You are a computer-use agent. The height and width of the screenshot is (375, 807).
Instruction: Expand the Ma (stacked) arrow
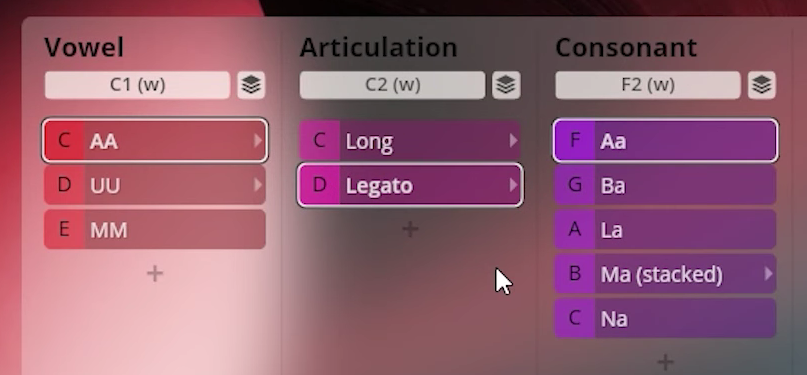point(768,274)
